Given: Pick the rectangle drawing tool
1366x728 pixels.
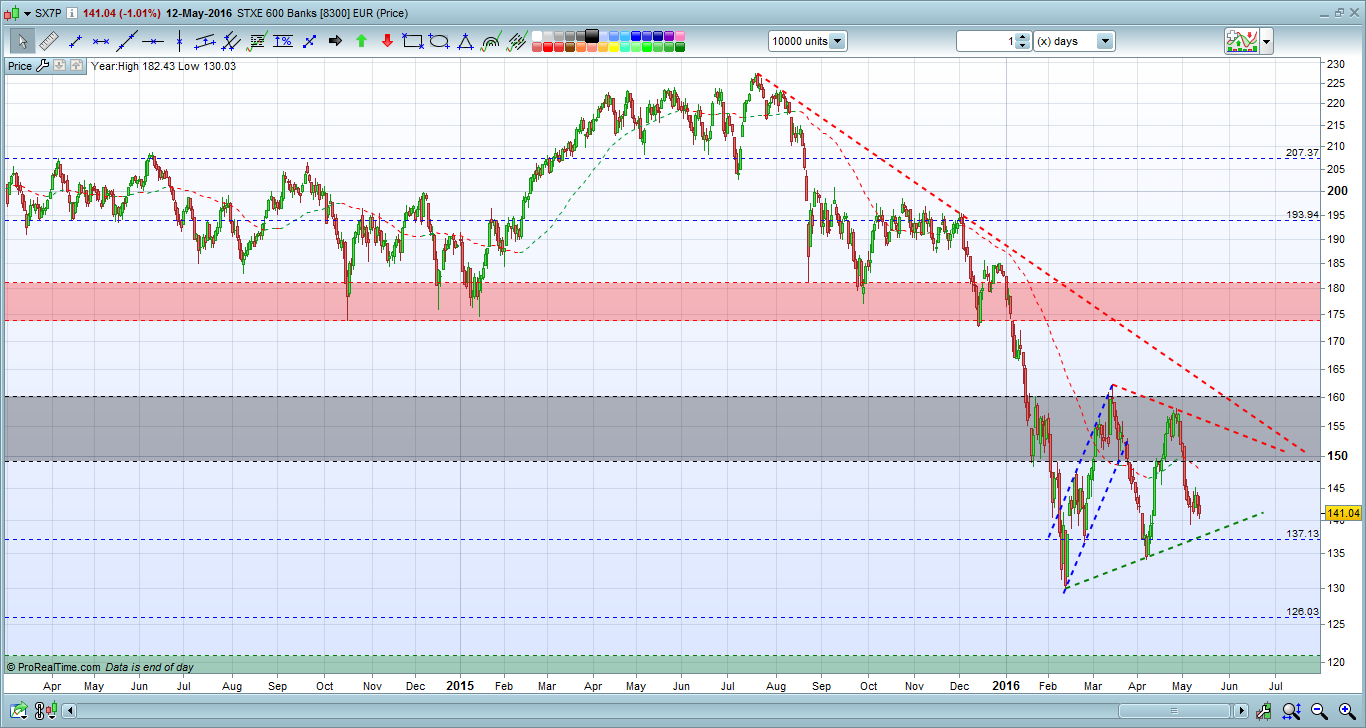Looking at the screenshot, I should pyautogui.click(x=413, y=41).
